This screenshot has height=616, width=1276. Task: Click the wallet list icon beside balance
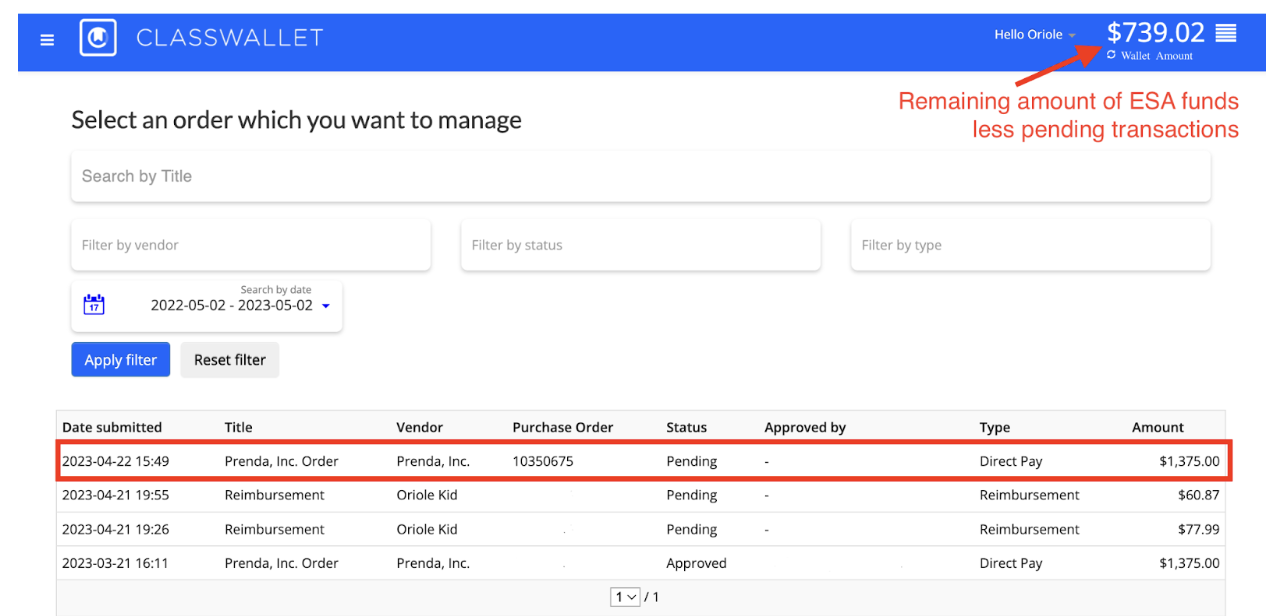1225,33
